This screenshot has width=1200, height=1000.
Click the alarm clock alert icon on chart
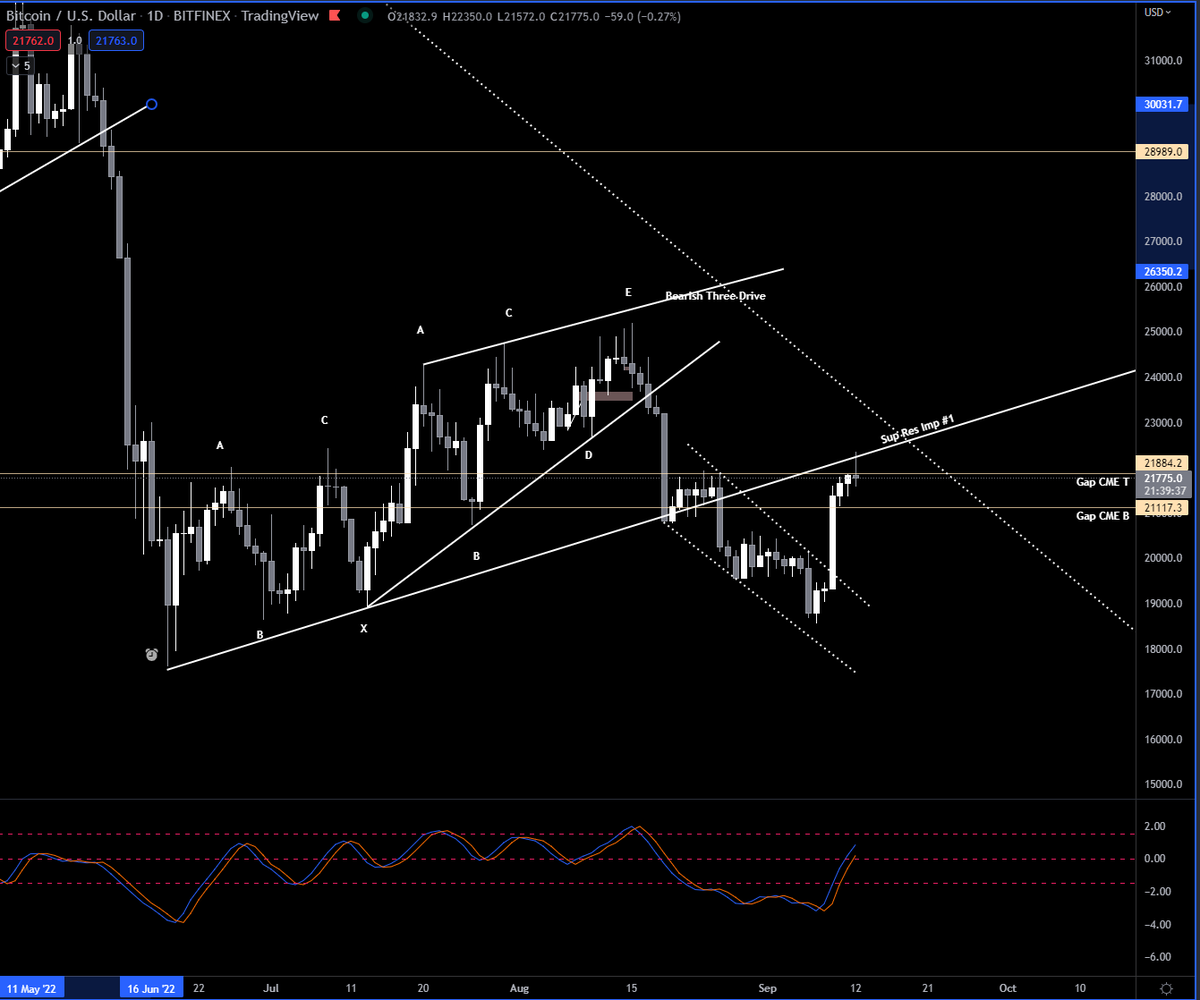151,655
